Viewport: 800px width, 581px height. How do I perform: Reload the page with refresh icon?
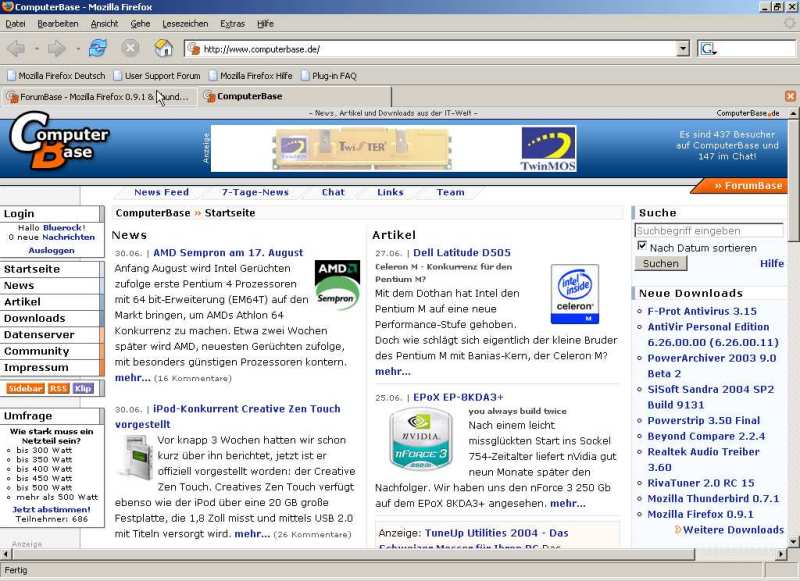point(97,48)
